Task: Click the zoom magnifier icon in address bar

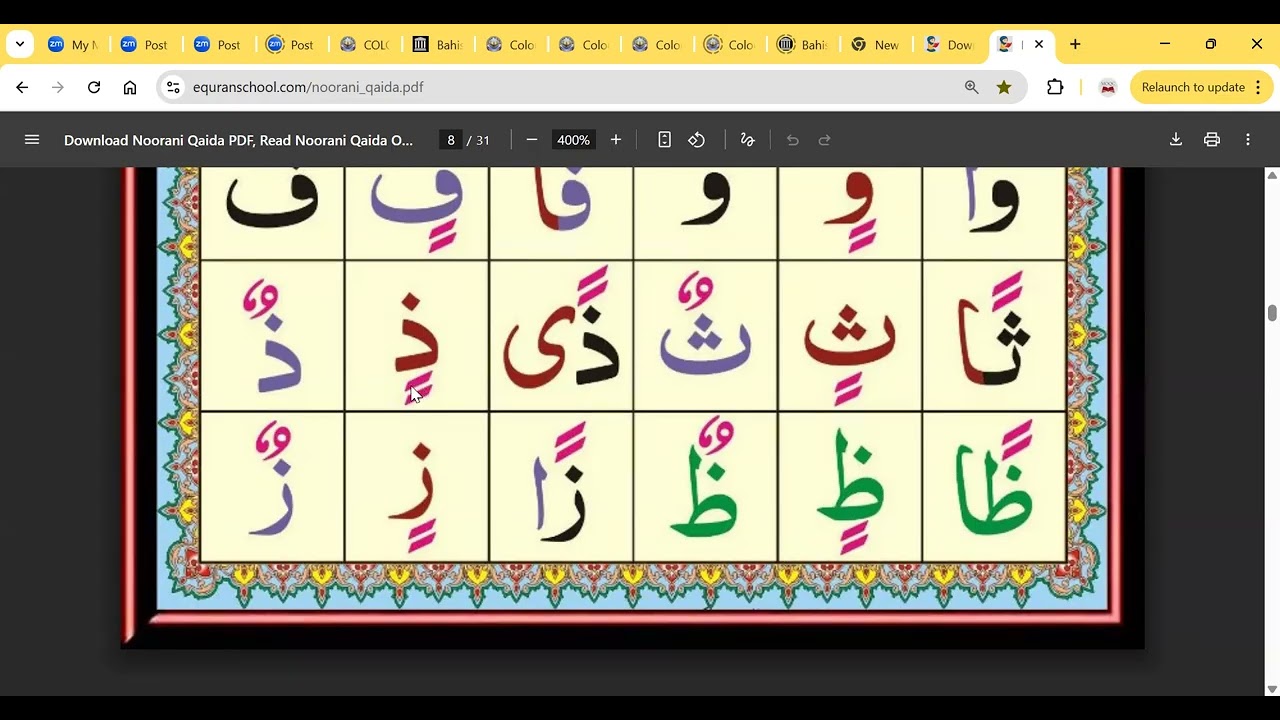Action: (972, 87)
